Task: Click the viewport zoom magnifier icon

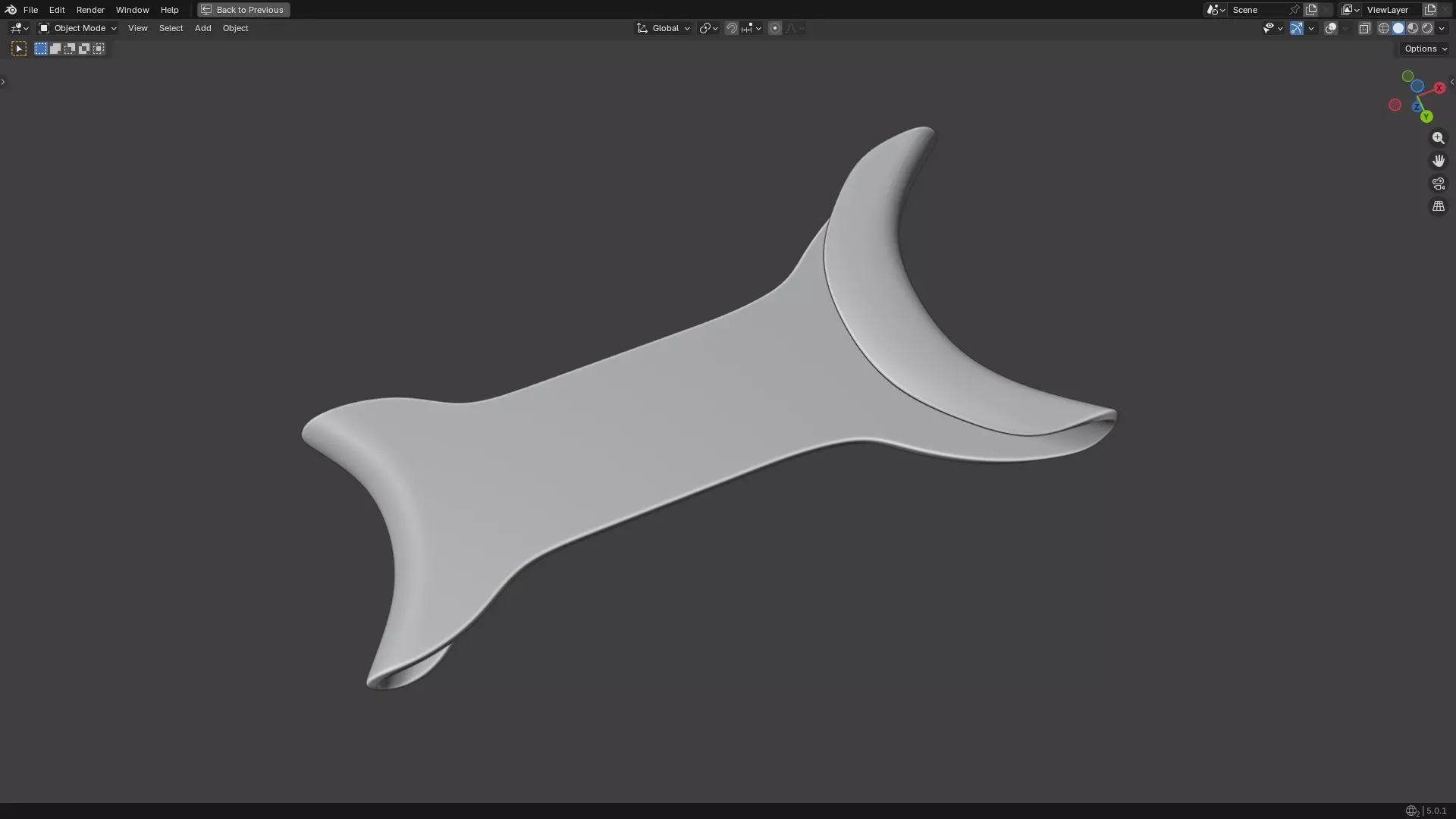Action: coord(1438,138)
